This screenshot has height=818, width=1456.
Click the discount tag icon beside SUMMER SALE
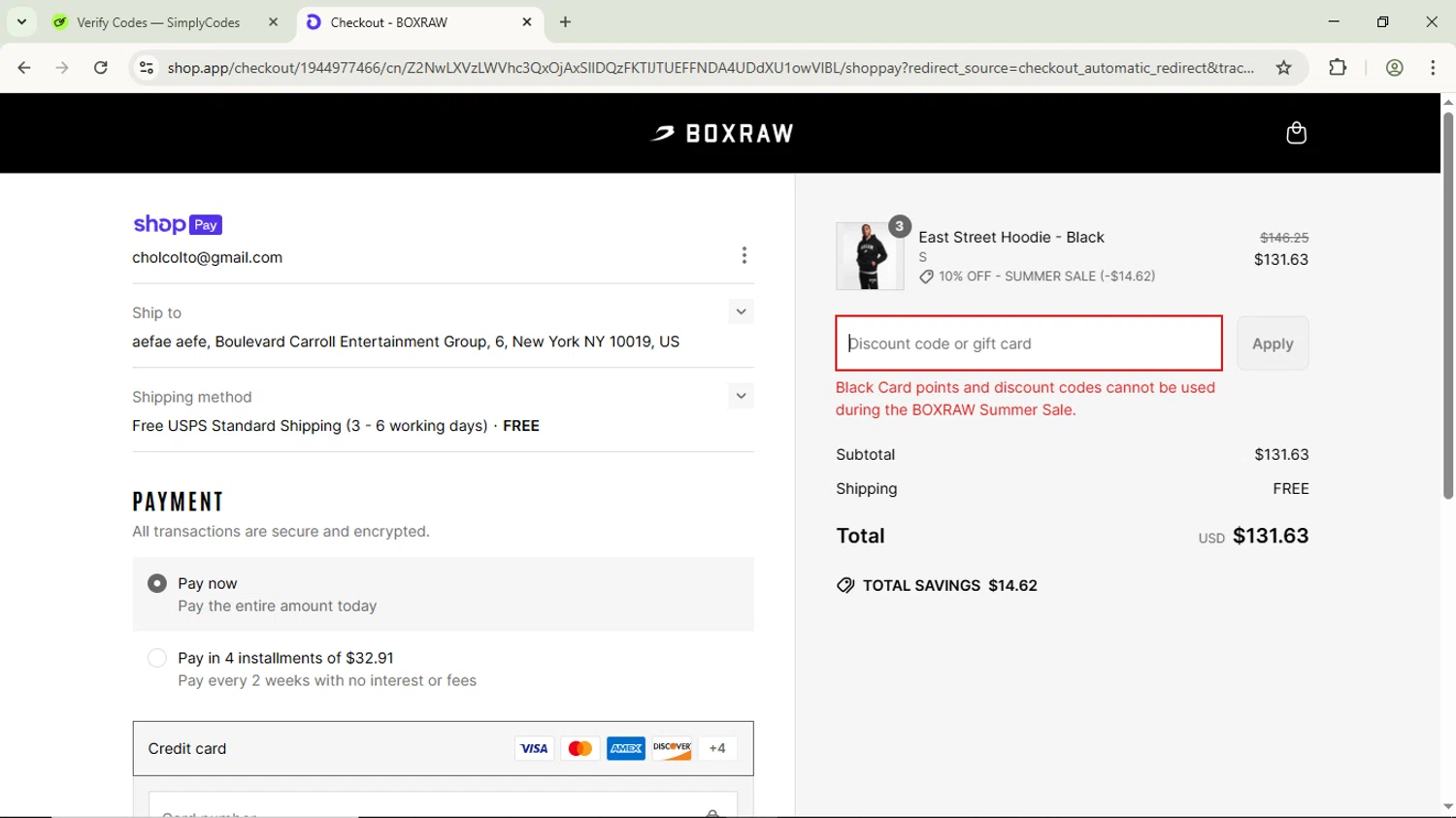pyautogui.click(x=926, y=277)
